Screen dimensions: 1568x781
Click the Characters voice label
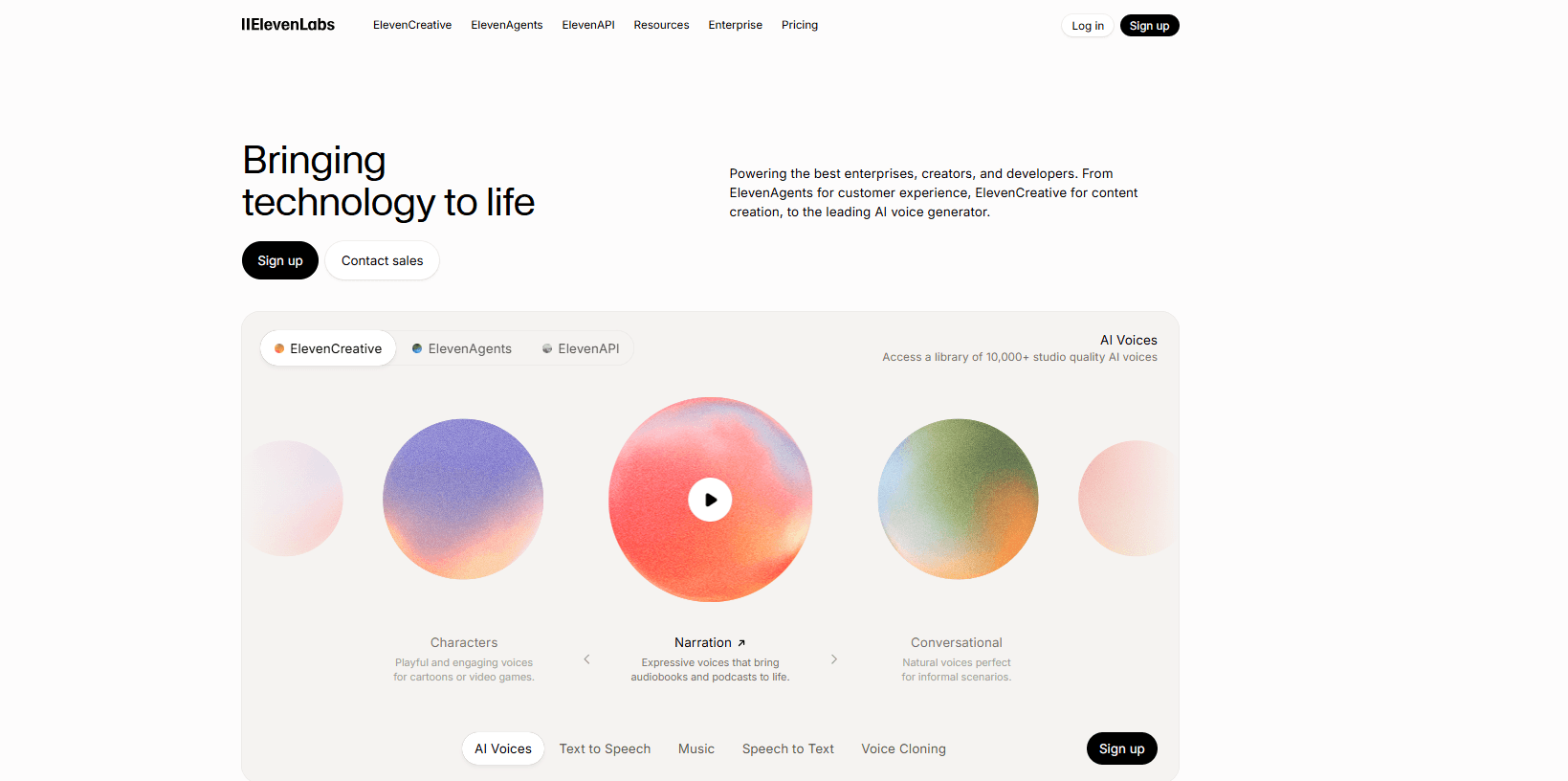[x=464, y=643]
